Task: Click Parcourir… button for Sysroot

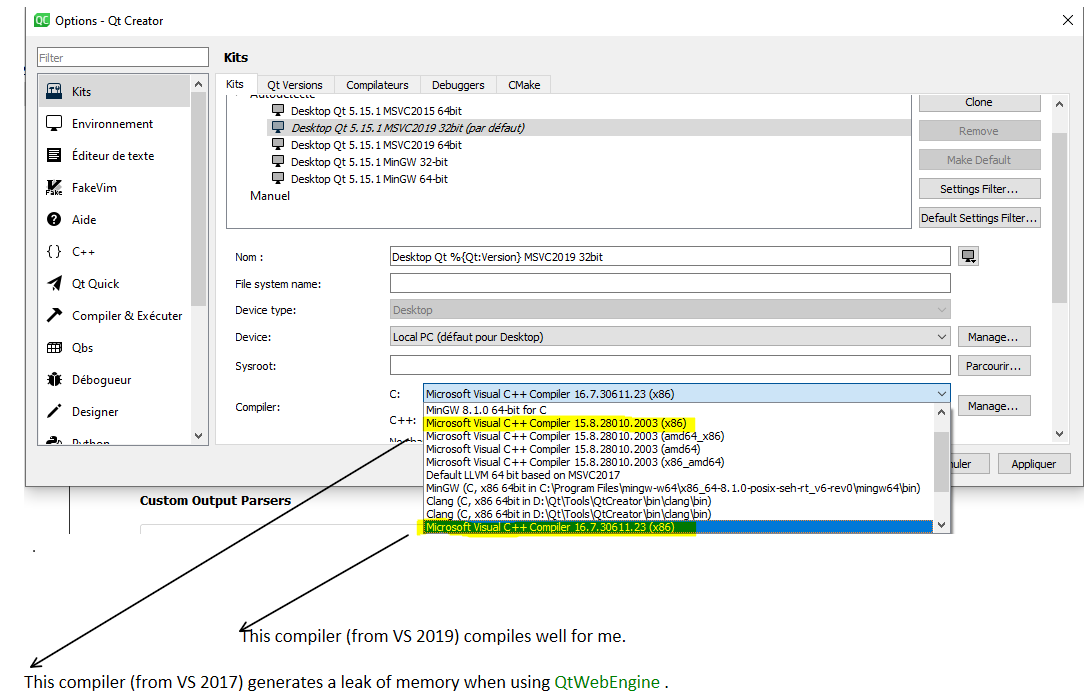Action: [993, 366]
